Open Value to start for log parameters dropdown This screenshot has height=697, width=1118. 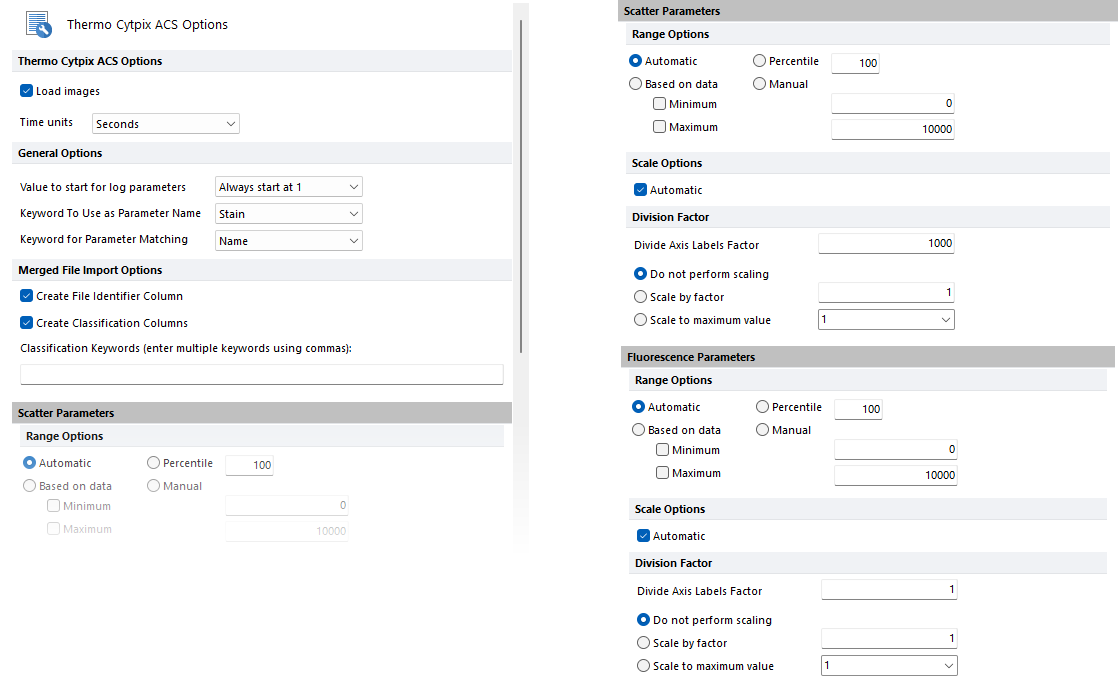tap(288, 187)
